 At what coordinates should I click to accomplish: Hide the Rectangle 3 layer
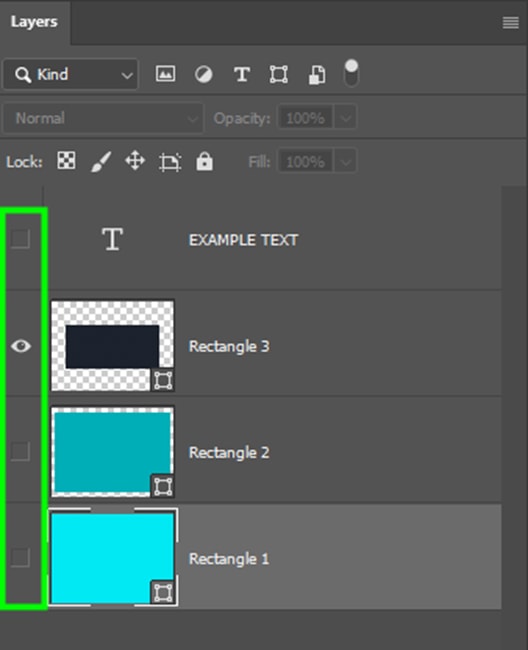pos(21,346)
